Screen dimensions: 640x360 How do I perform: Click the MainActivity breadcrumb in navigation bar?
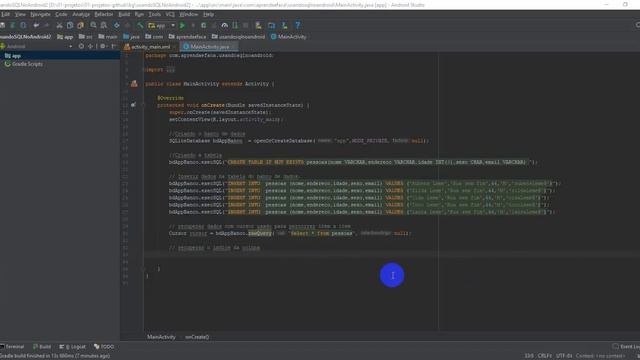point(289,37)
